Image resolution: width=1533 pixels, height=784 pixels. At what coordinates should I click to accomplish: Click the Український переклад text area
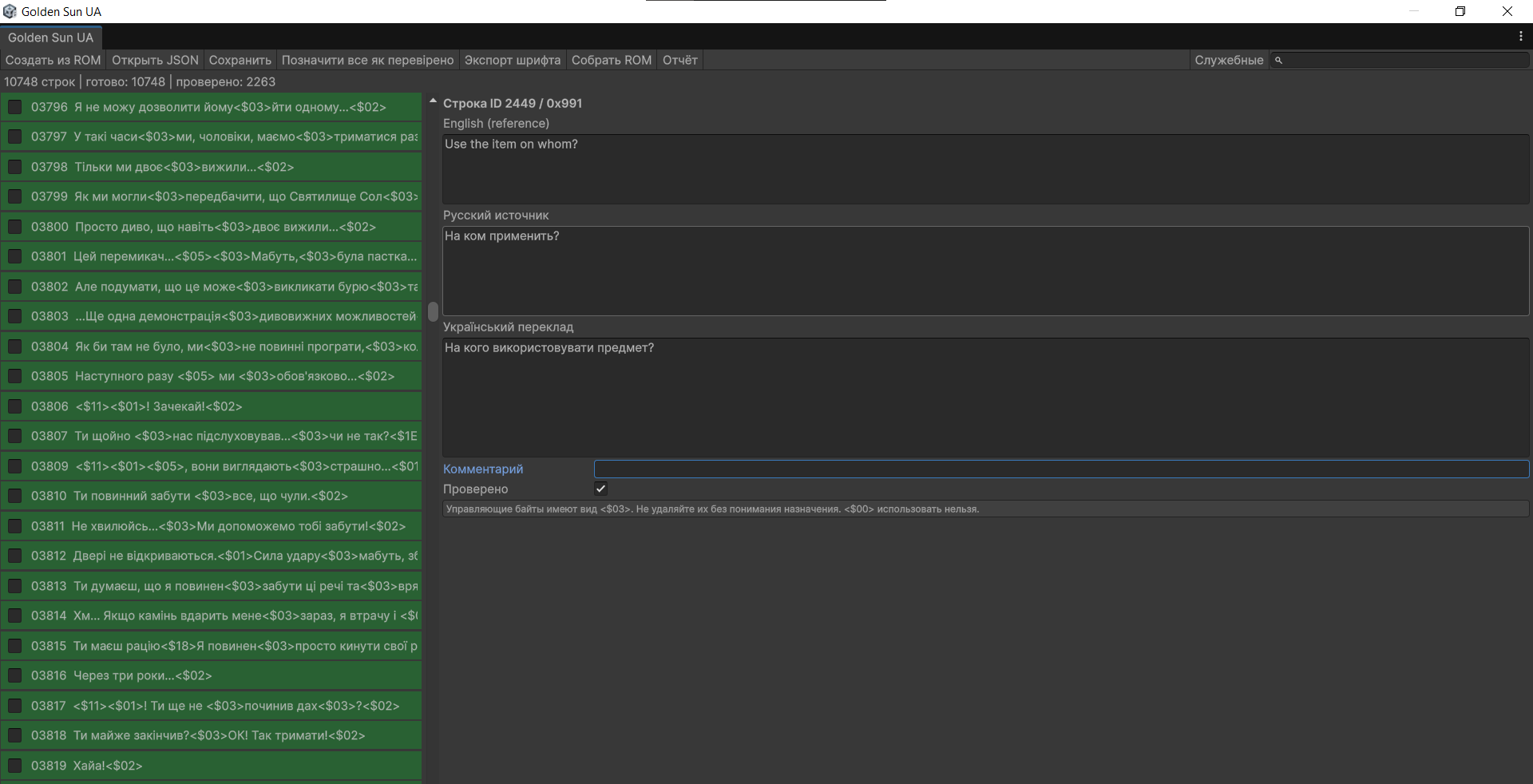click(986, 397)
